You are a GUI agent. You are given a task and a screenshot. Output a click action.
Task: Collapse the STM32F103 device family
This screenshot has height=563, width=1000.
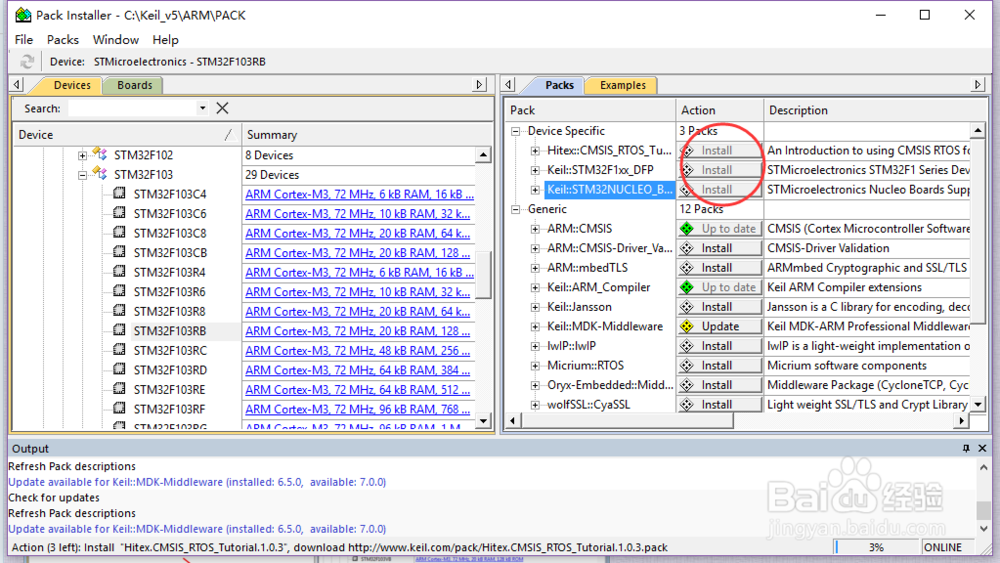(x=82, y=175)
